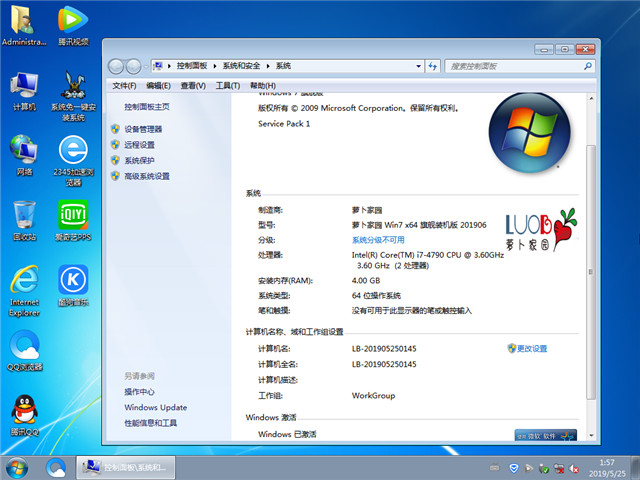Click the Service Pack 1 text
Screen dimensions: 640x480
pyautogui.click(x=284, y=124)
